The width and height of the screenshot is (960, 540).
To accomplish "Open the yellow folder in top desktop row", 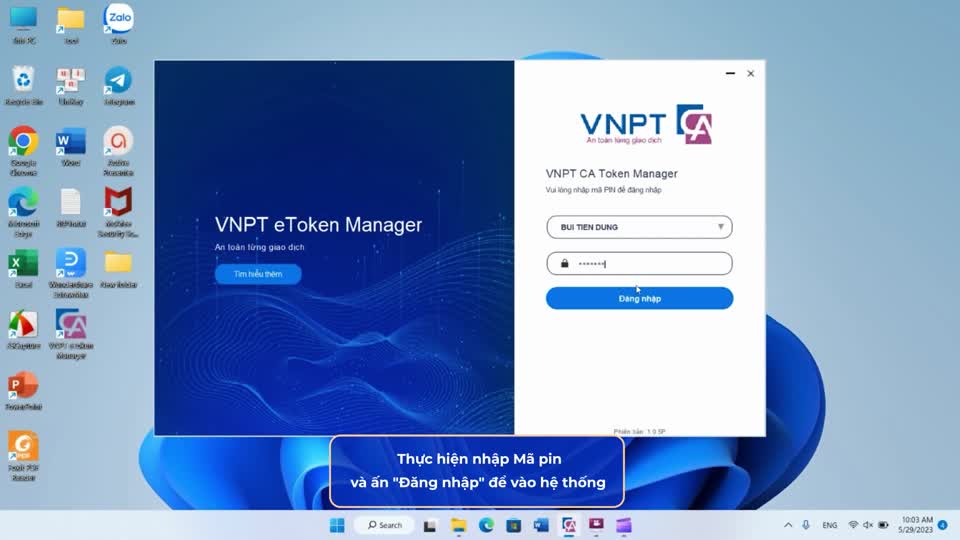I will pos(70,23).
